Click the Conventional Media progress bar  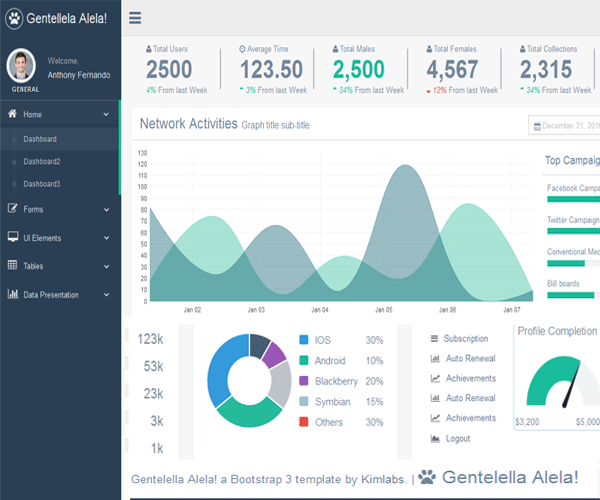pos(574,263)
